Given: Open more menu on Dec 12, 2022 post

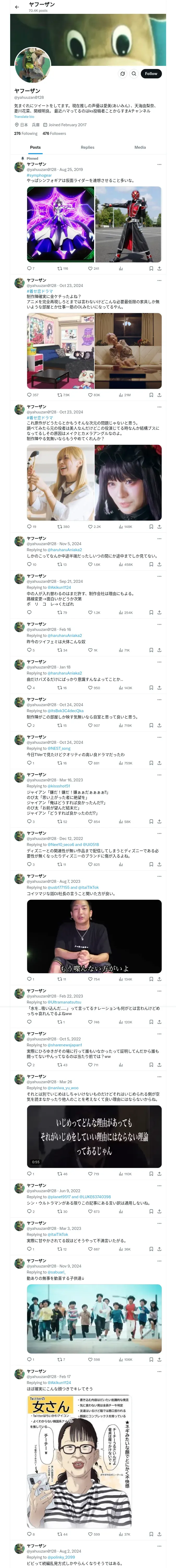Looking at the screenshot, I should pos(159,832).
